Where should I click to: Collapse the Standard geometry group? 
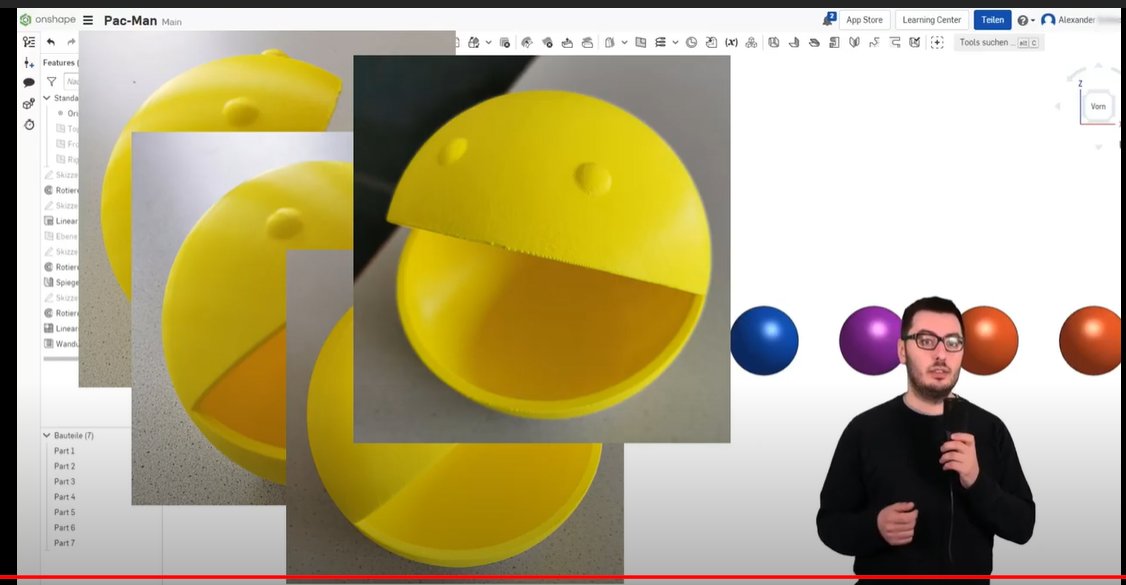(47, 98)
